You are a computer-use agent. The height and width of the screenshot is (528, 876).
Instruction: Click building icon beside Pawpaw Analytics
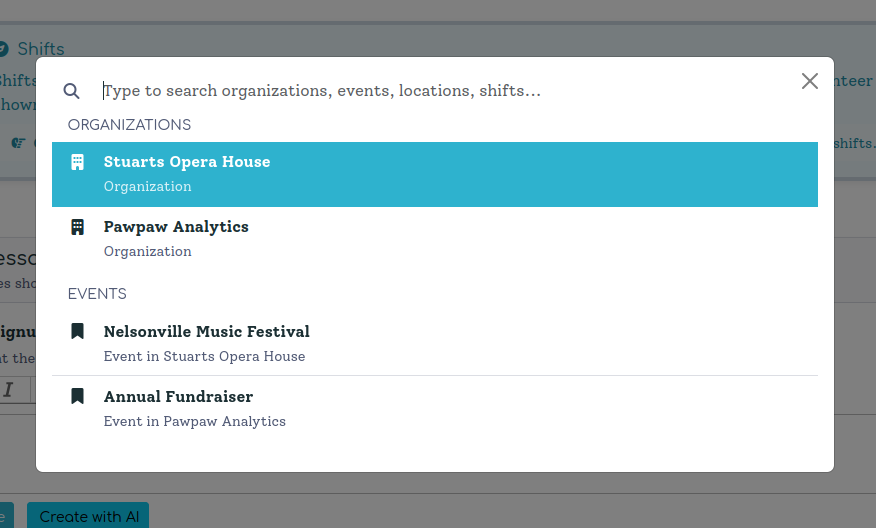[78, 227]
